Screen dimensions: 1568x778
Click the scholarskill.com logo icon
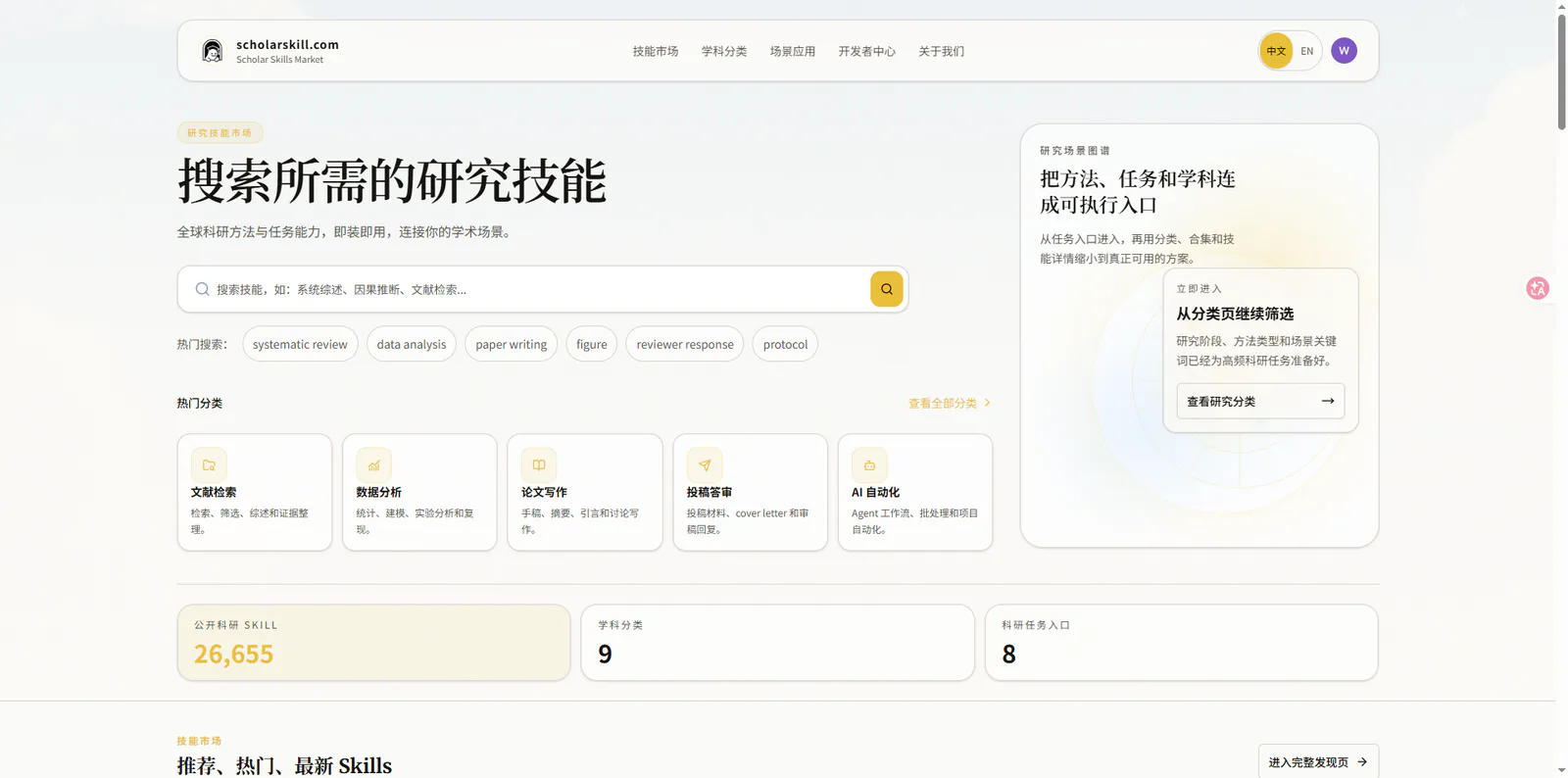pyautogui.click(x=212, y=51)
